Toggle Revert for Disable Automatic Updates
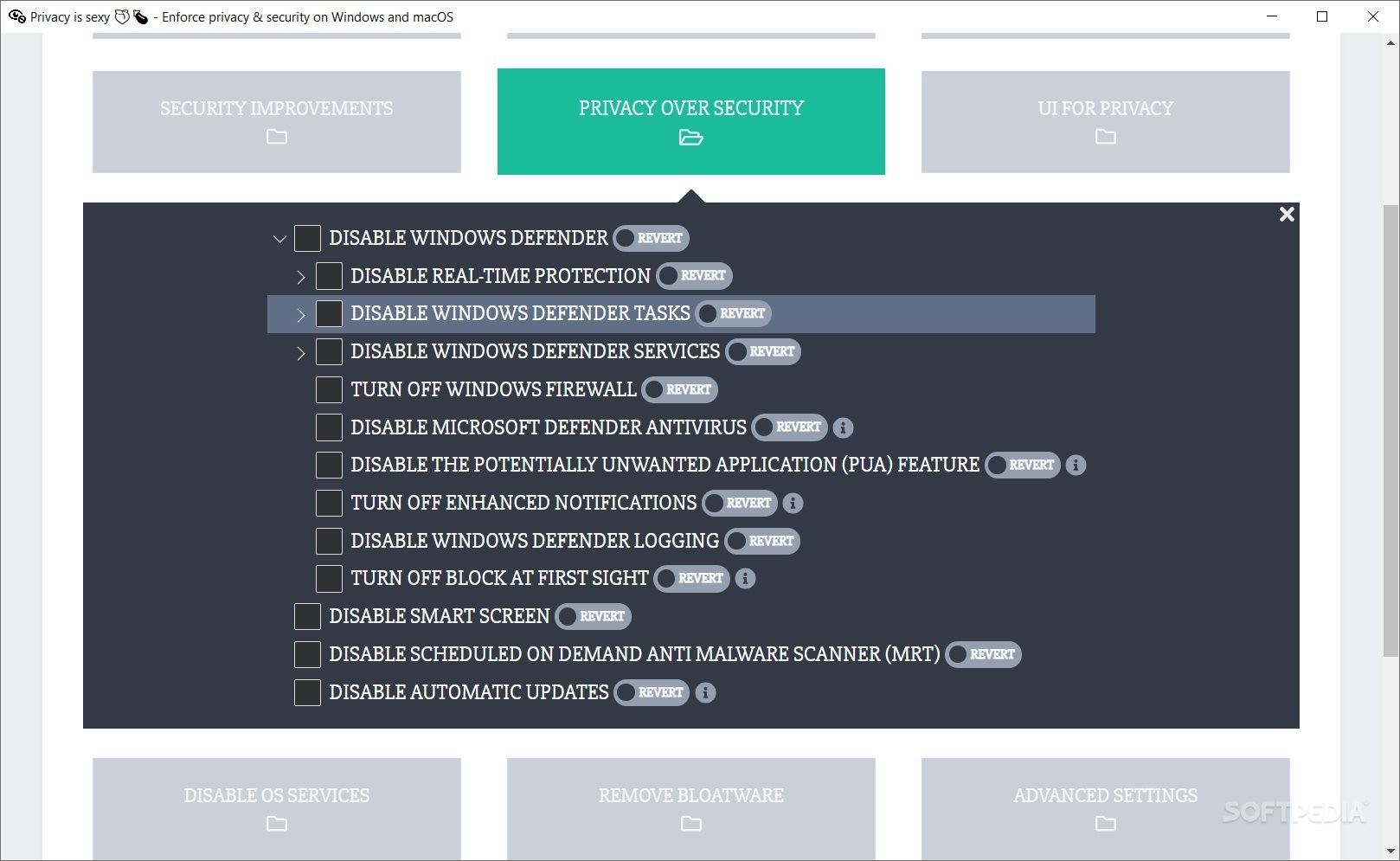Image resolution: width=1400 pixels, height=861 pixels. [x=652, y=692]
